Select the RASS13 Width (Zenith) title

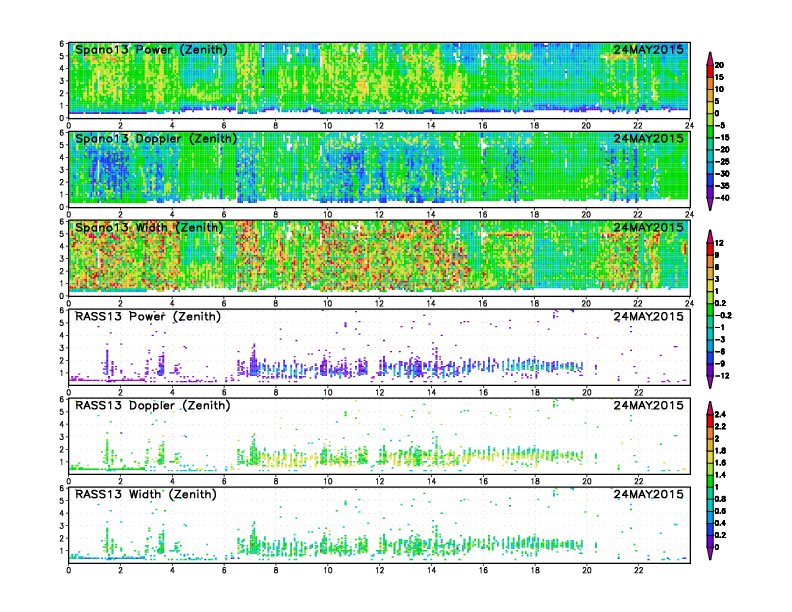tap(148, 494)
